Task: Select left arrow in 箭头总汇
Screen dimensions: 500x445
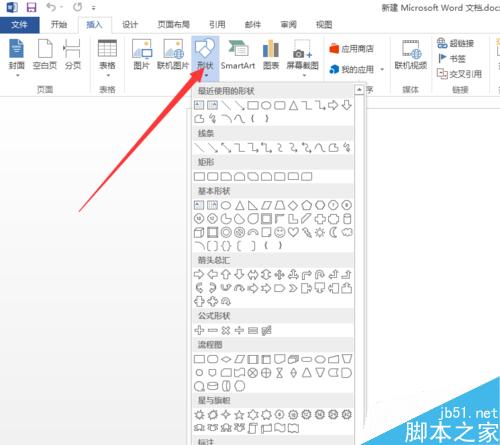Action: point(212,275)
